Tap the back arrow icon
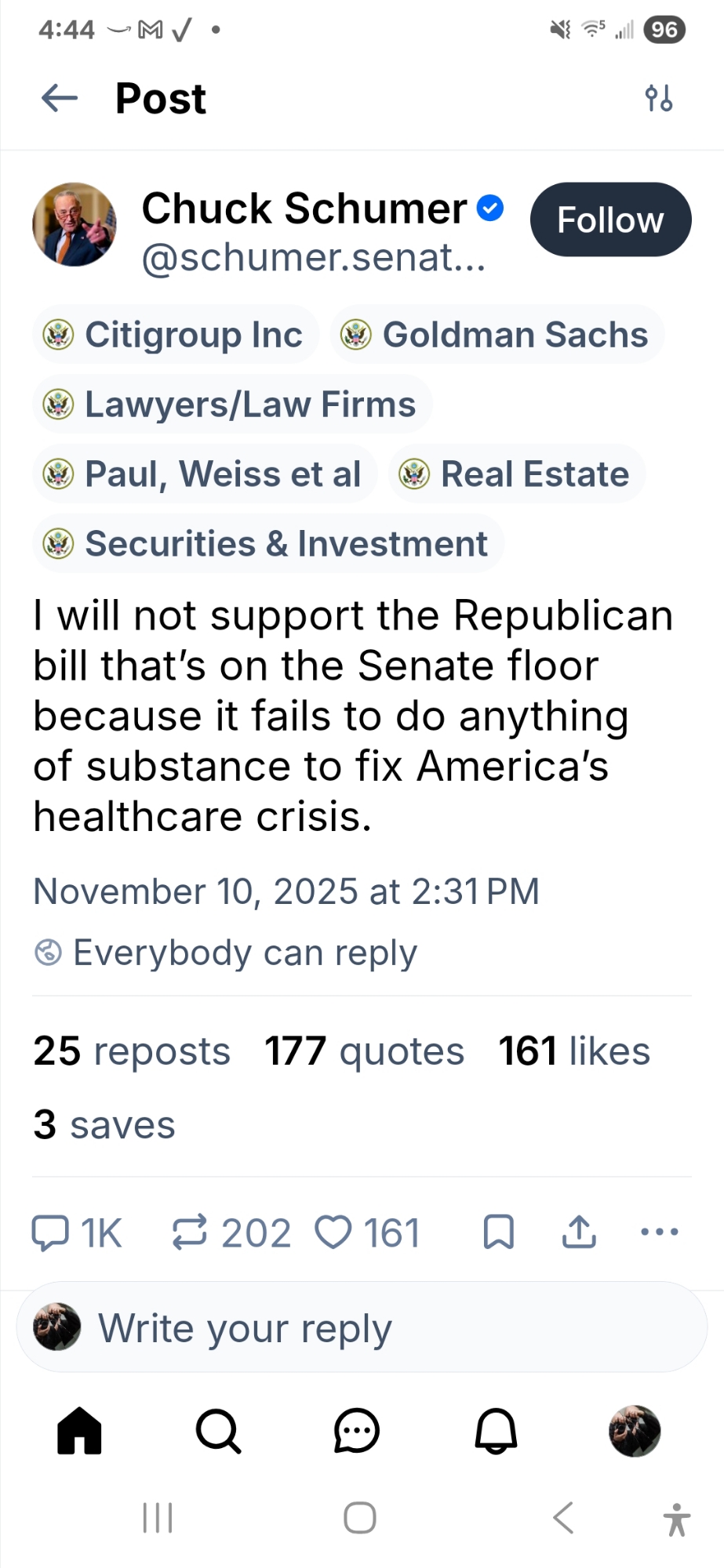 (x=60, y=99)
